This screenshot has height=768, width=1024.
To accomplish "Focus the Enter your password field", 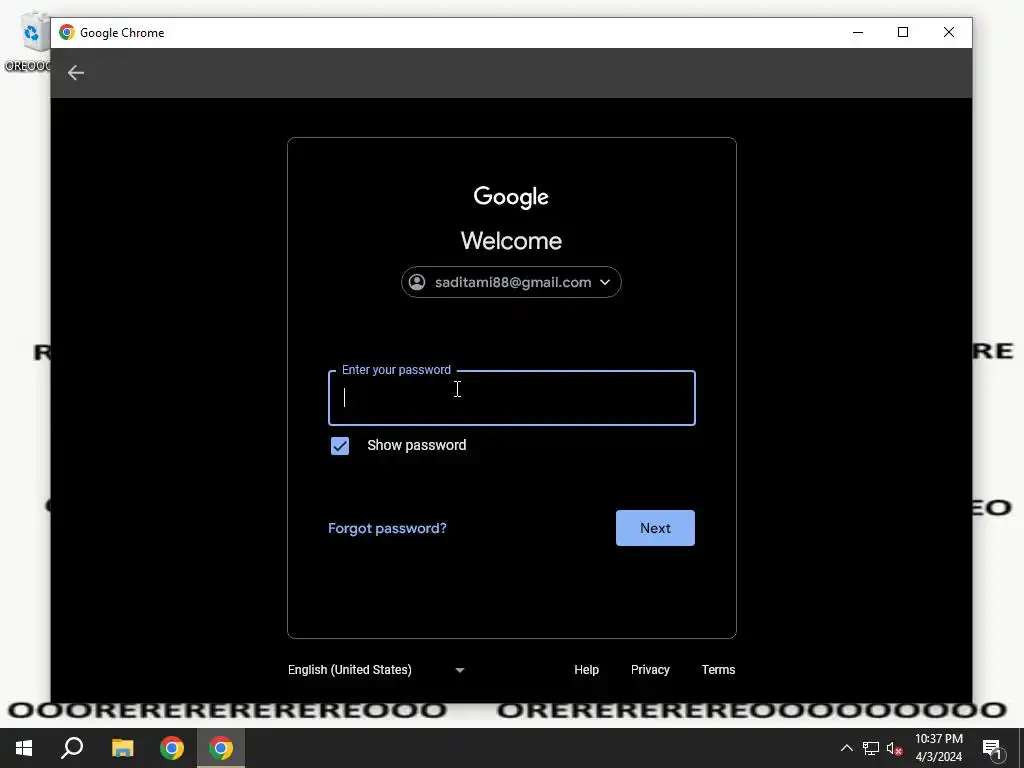I will click(511, 398).
